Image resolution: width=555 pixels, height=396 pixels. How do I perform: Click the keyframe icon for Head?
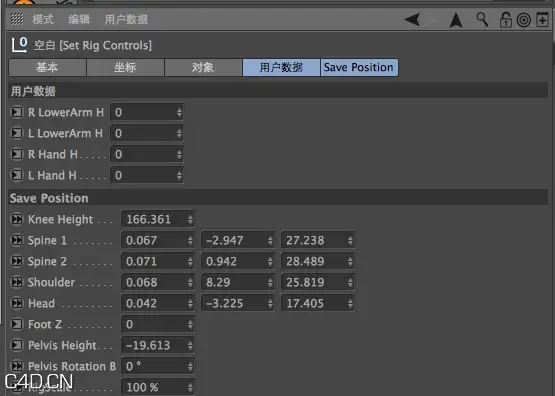coord(17,303)
